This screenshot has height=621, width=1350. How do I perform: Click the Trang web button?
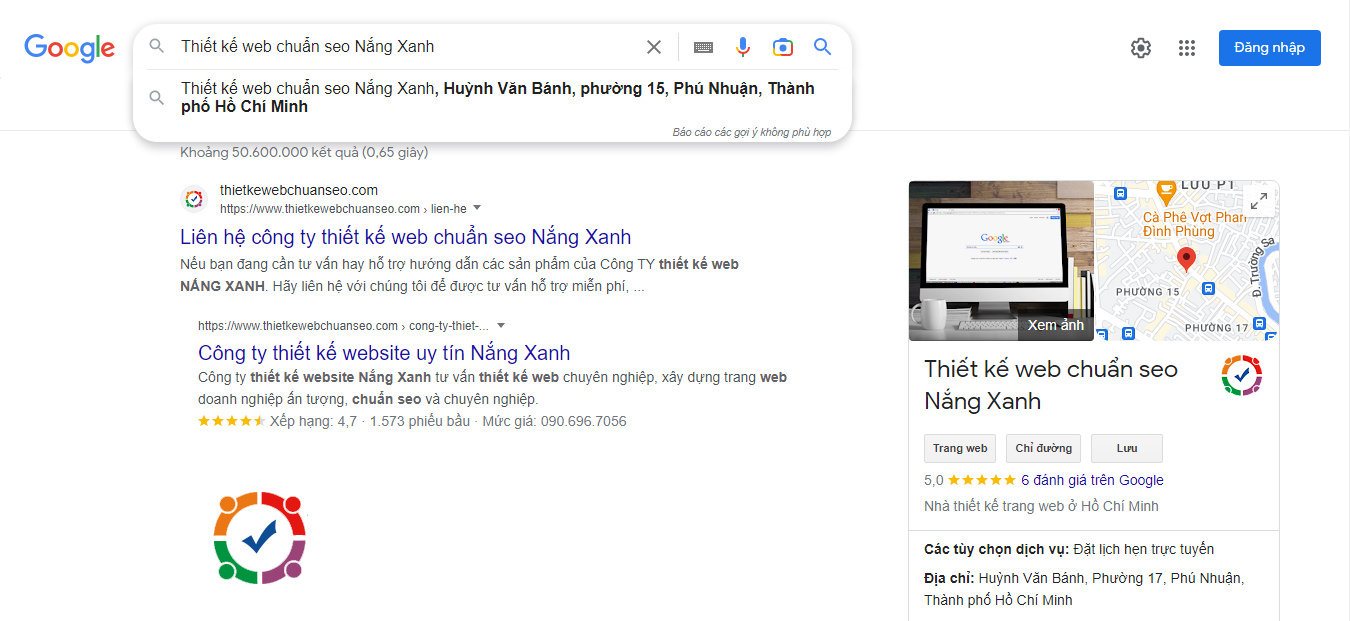(x=960, y=448)
